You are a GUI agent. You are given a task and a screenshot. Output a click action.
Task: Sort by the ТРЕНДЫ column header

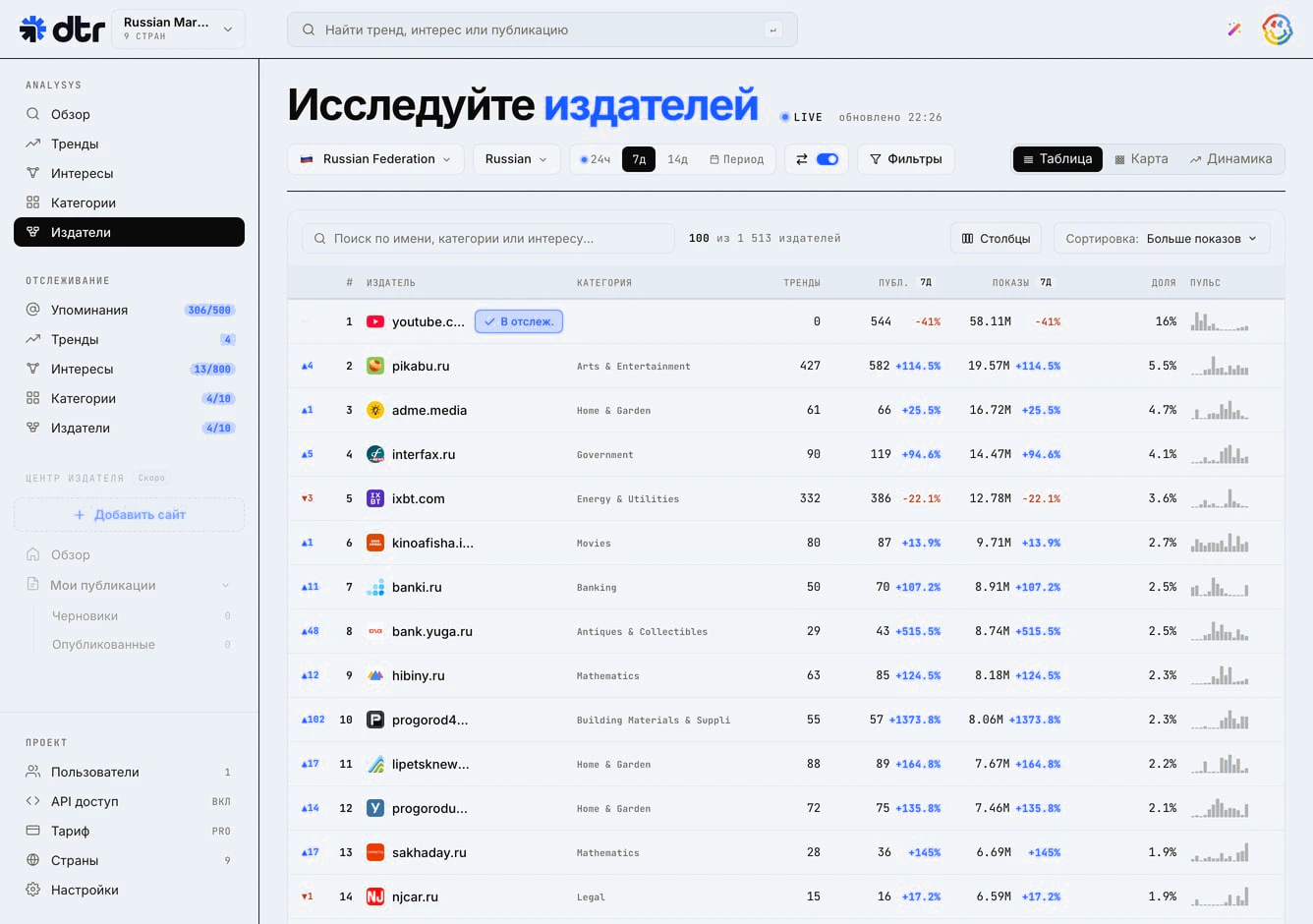coord(802,283)
